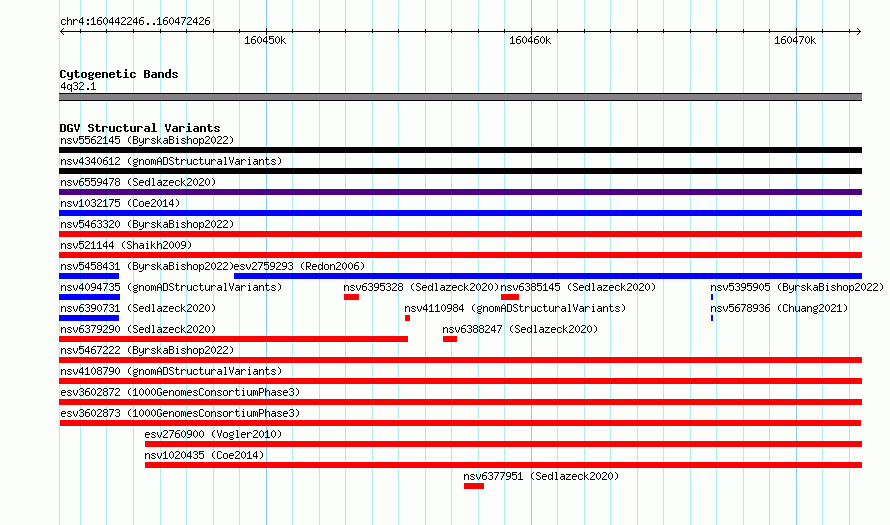
Task: Click the nsv5562145 (ByrskaBishop2022) label
Action: pyautogui.click(x=147, y=140)
